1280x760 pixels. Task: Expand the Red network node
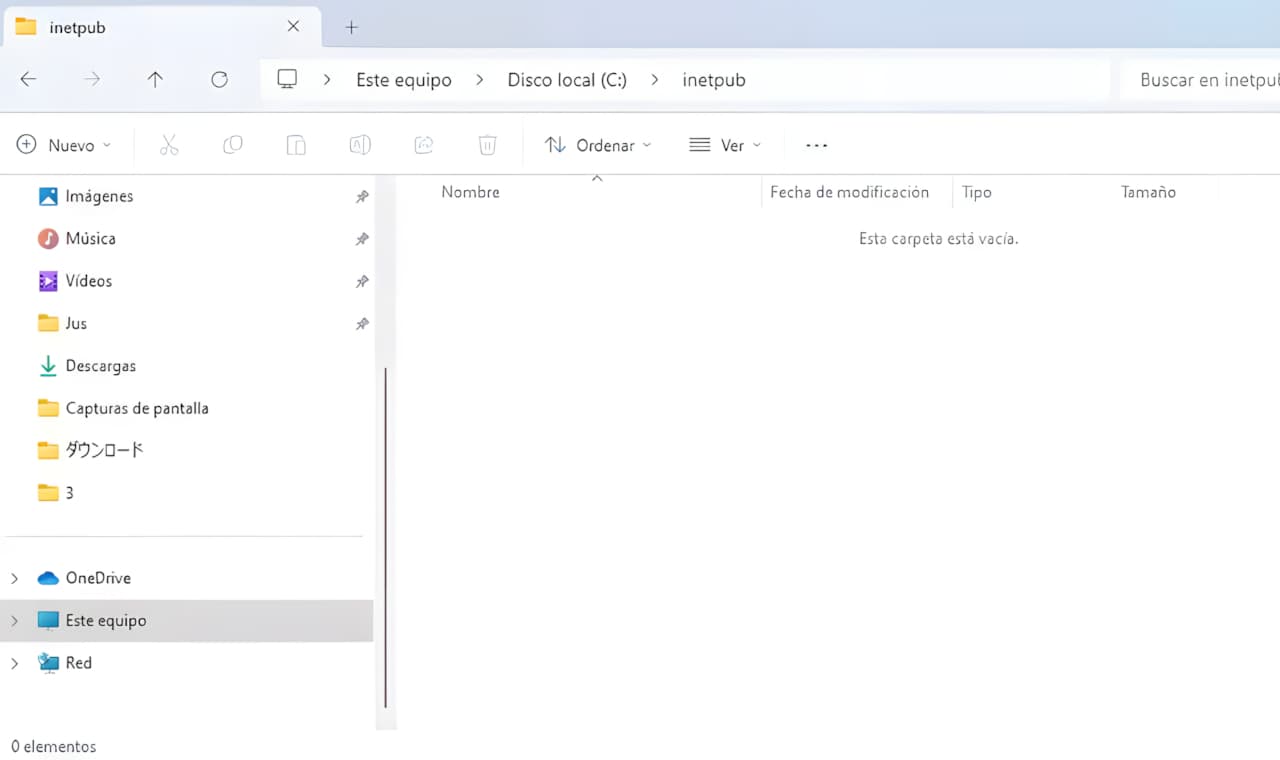(14, 663)
